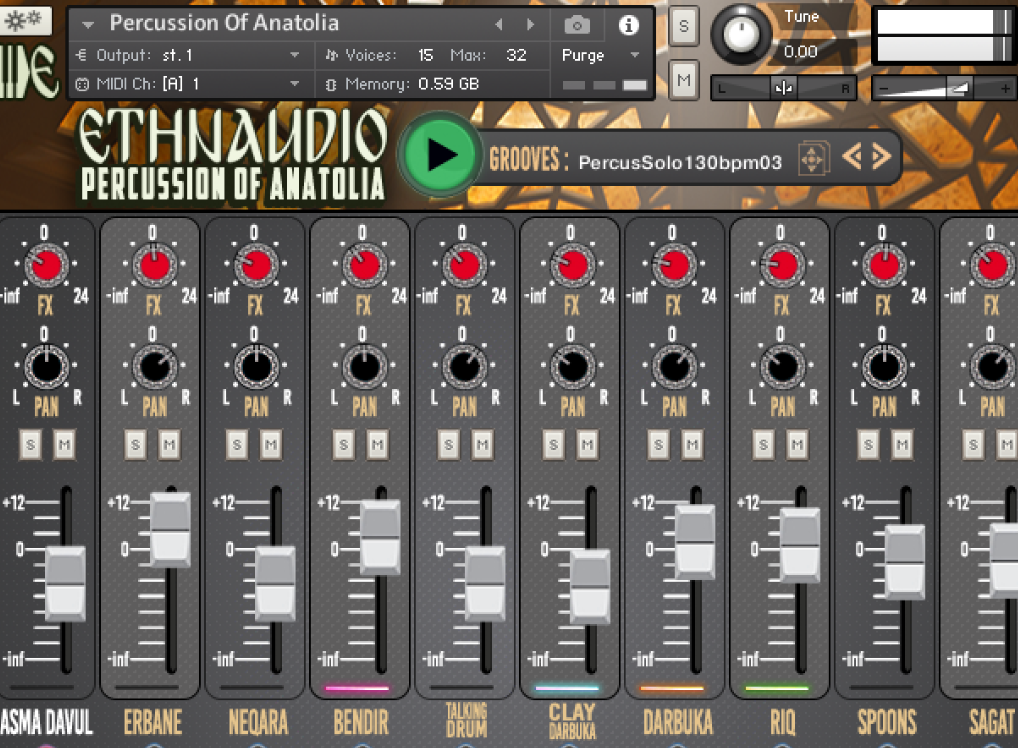
Task: Open the snapshot camera view
Action: [577, 25]
